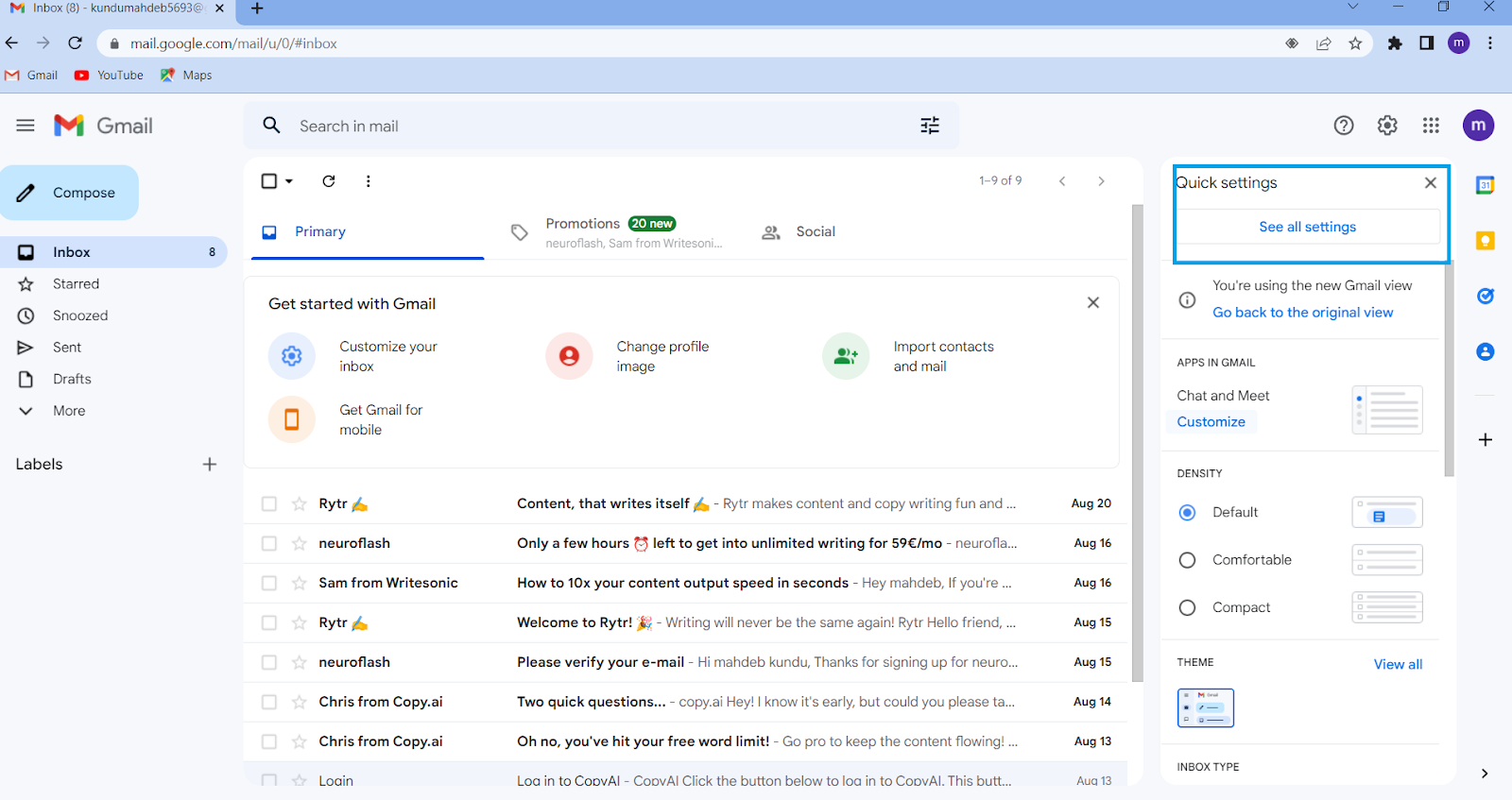Open the Snoozed folder
Image resolution: width=1512 pixels, height=800 pixels.
pyautogui.click(x=113, y=315)
